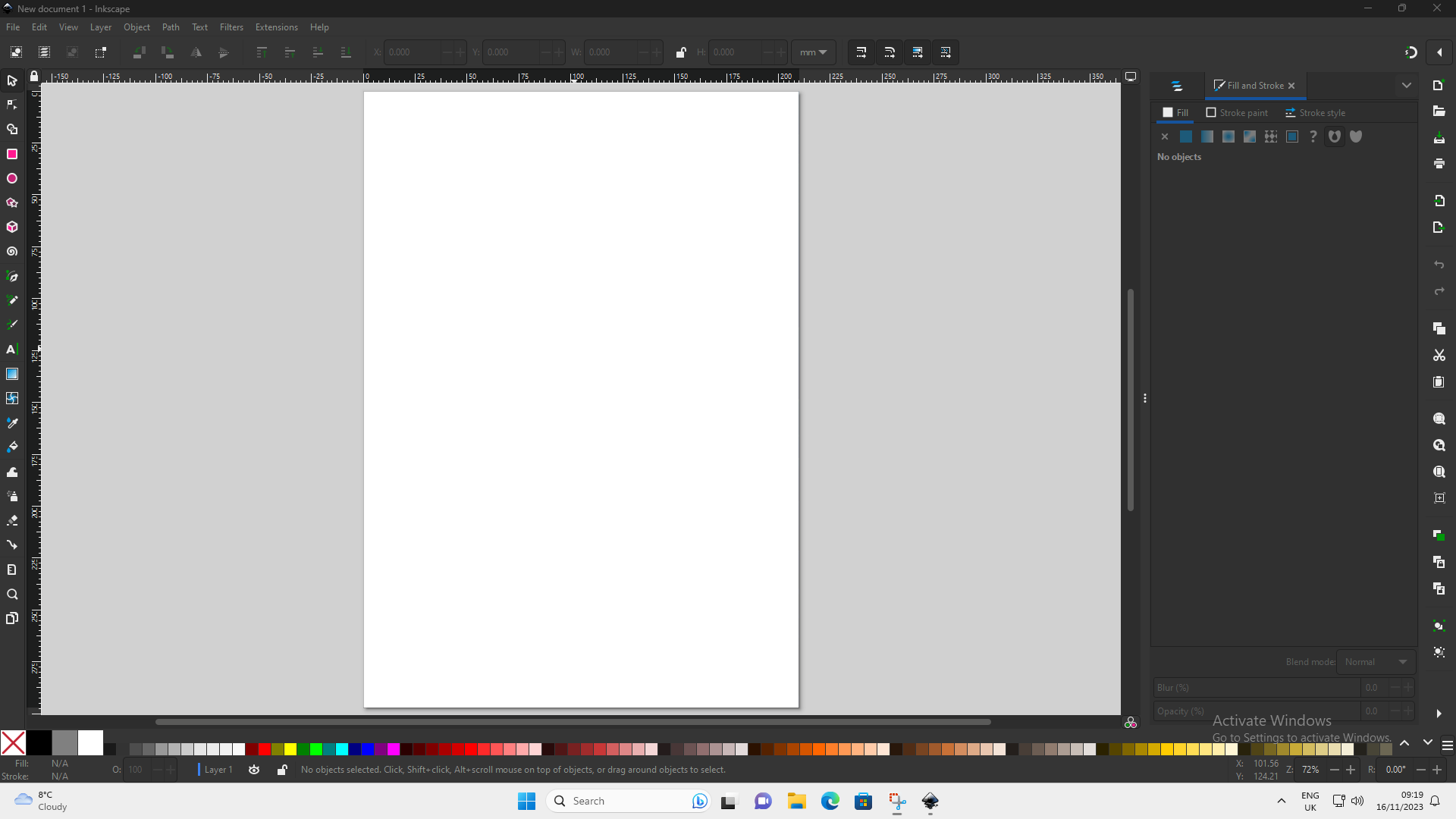
Task: Activate the 3D Box tool
Action: (x=12, y=227)
